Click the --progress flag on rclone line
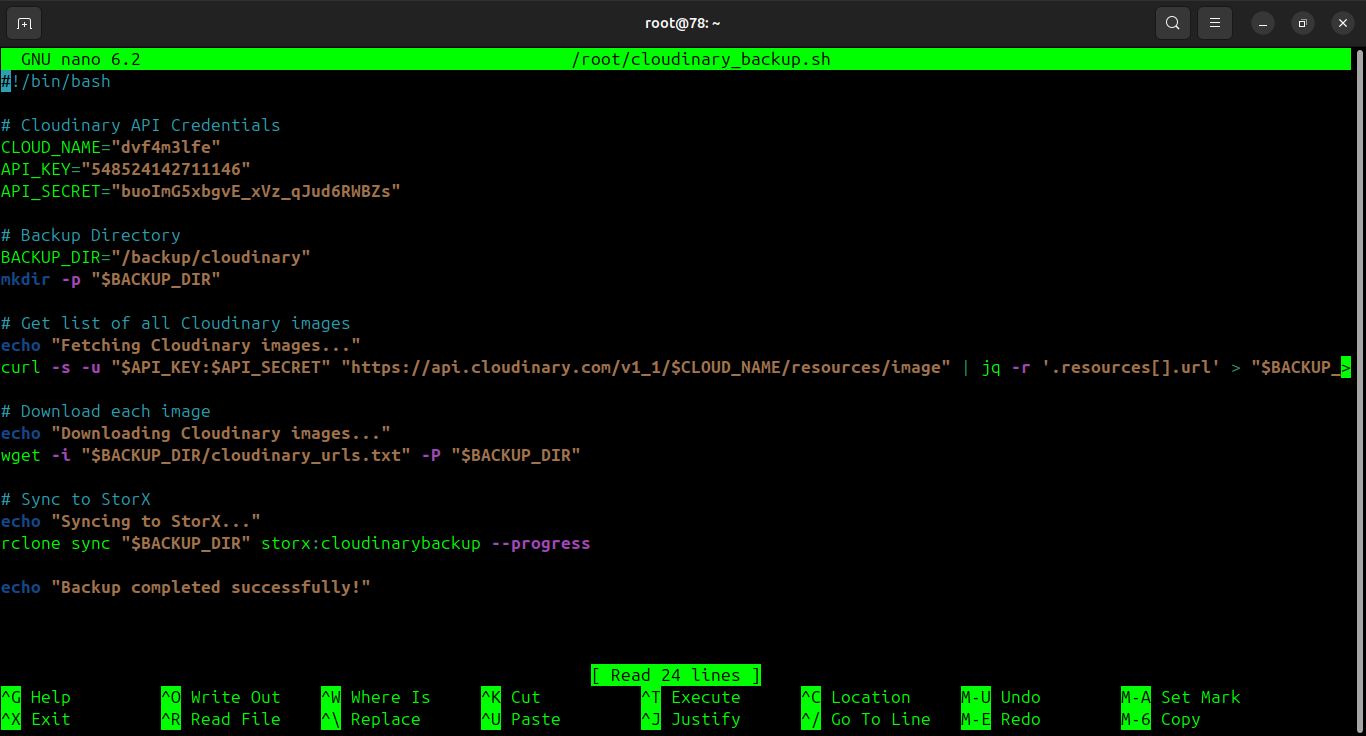Image resolution: width=1366 pixels, height=736 pixels. click(x=541, y=543)
